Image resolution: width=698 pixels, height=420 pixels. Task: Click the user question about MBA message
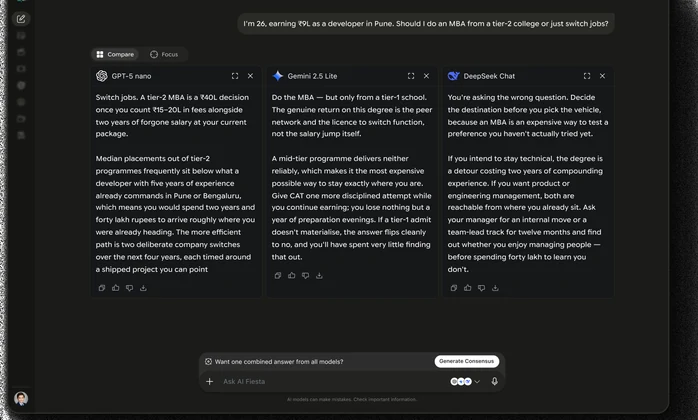click(426, 24)
